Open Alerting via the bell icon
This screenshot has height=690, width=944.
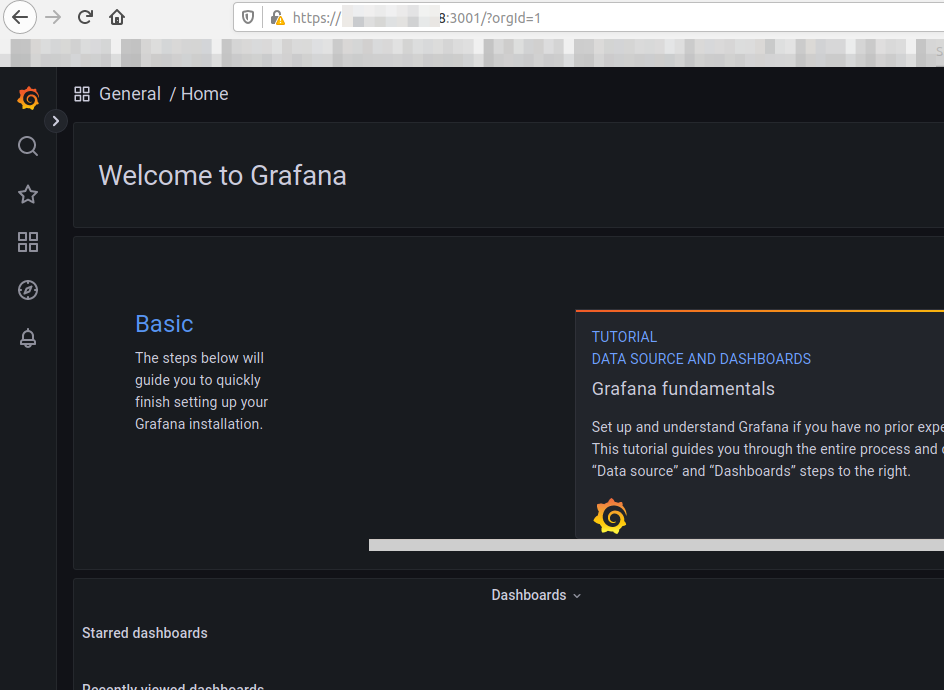[28, 338]
